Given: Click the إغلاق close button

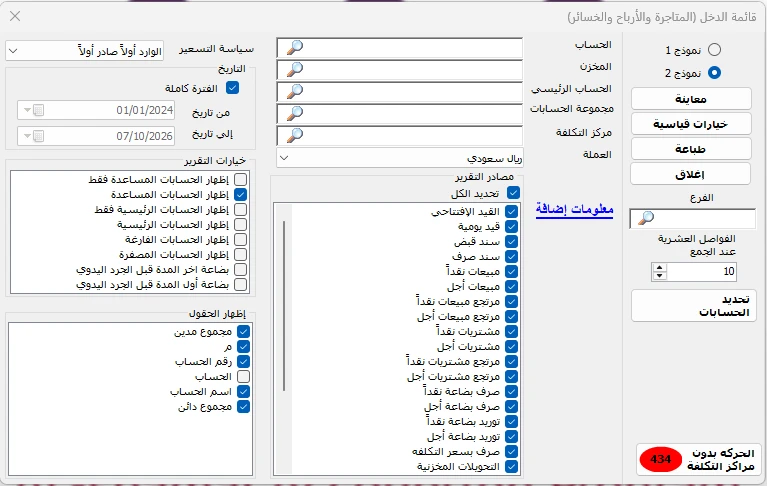Looking at the screenshot, I should point(691,174).
